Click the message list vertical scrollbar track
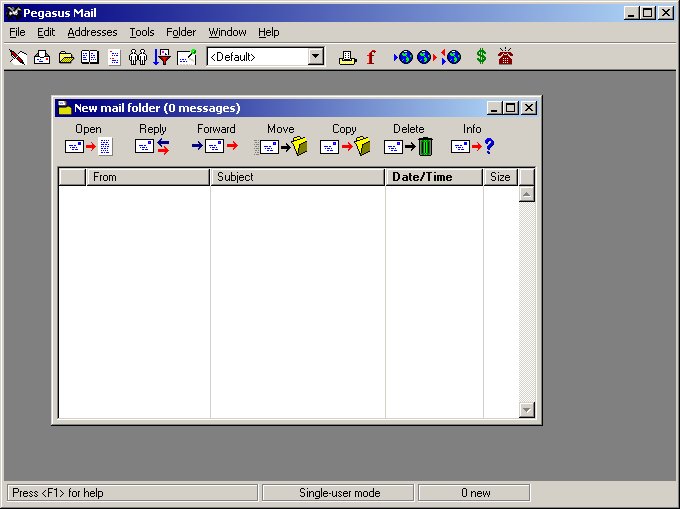The image size is (680, 509). [526, 302]
